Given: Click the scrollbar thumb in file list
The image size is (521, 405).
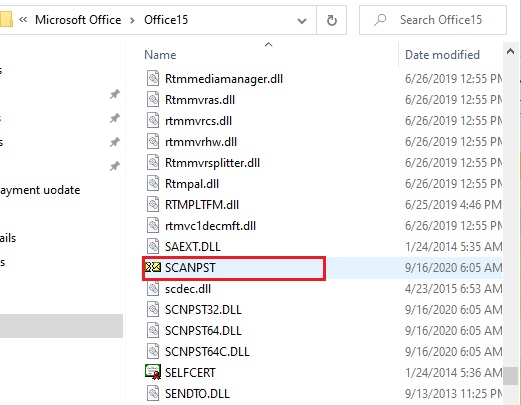Looking at the screenshot, I should coord(510,376).
